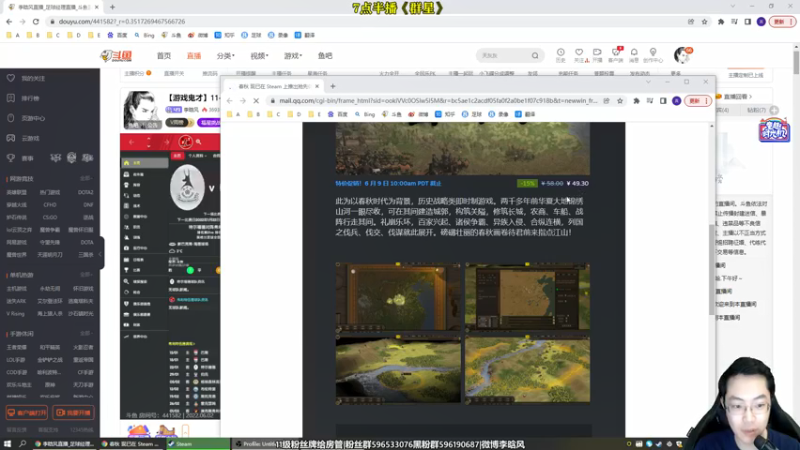Image resolution: width=800 pixels, height=450 pixels.
Task: Collapse the left sidebar with the arrow handle
Action: [100, 254]
